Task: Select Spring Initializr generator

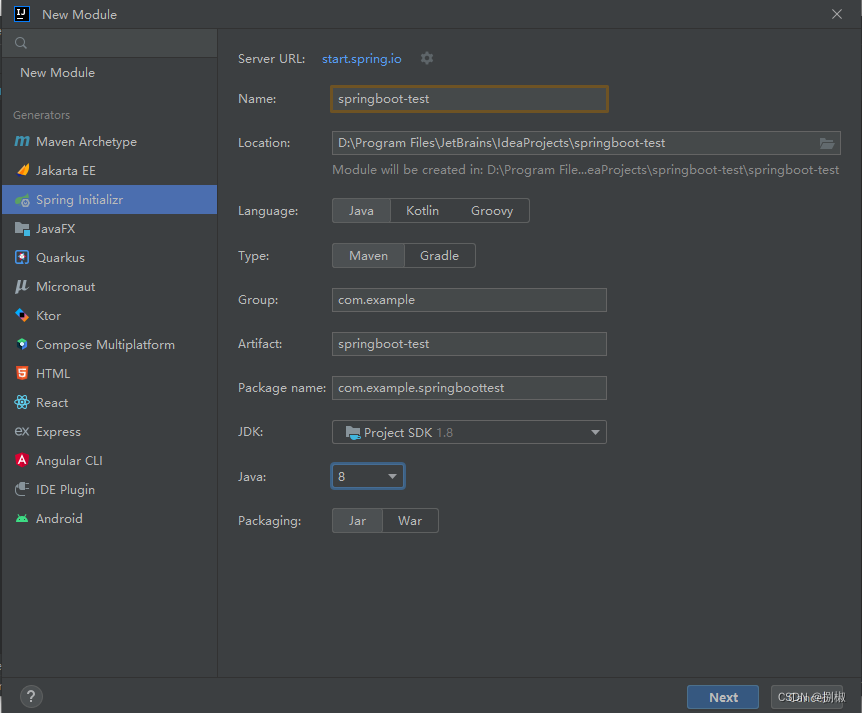Action: [x=109, y=200]
